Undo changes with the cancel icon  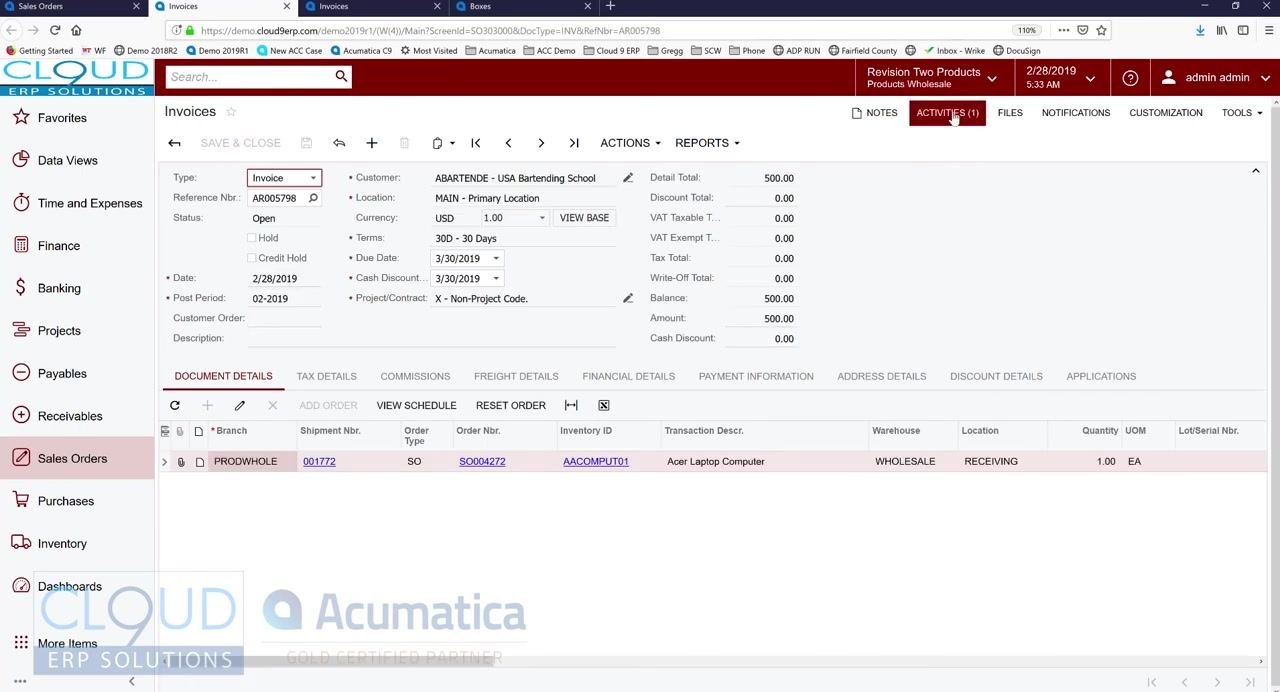click(x=339, y=143)
